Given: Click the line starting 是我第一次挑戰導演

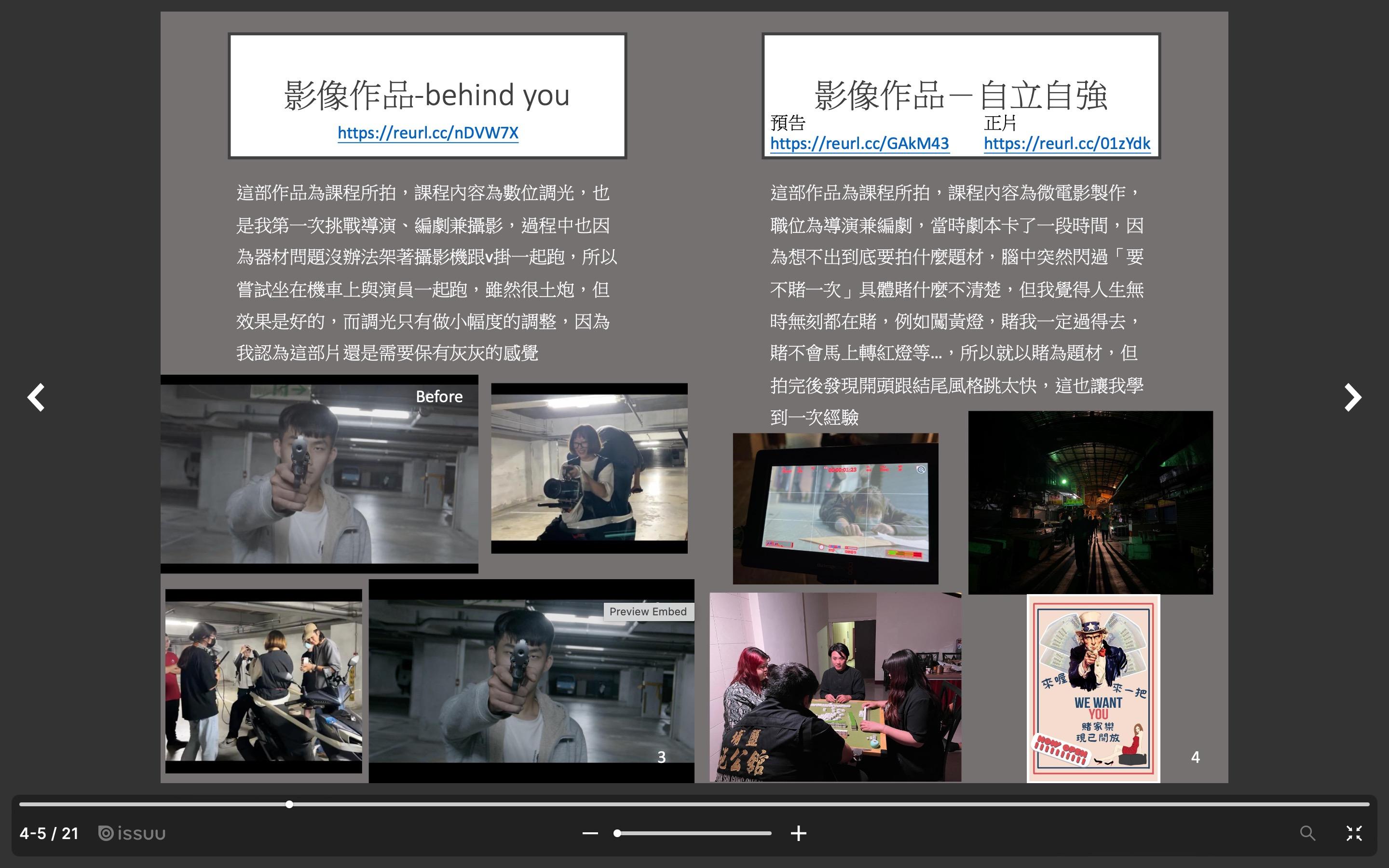Looking at the screenshot, I should point(423,226).
